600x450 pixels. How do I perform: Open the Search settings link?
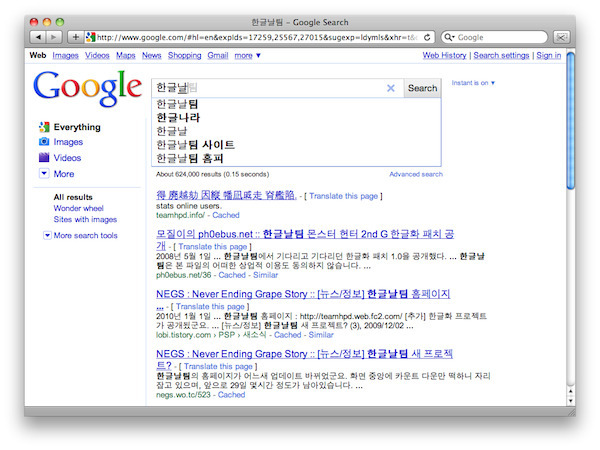(x=501, y=55)
